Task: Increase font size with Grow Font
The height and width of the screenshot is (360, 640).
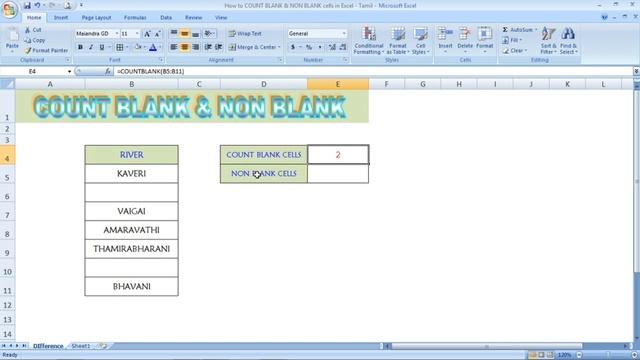Action: pos(147,34)
